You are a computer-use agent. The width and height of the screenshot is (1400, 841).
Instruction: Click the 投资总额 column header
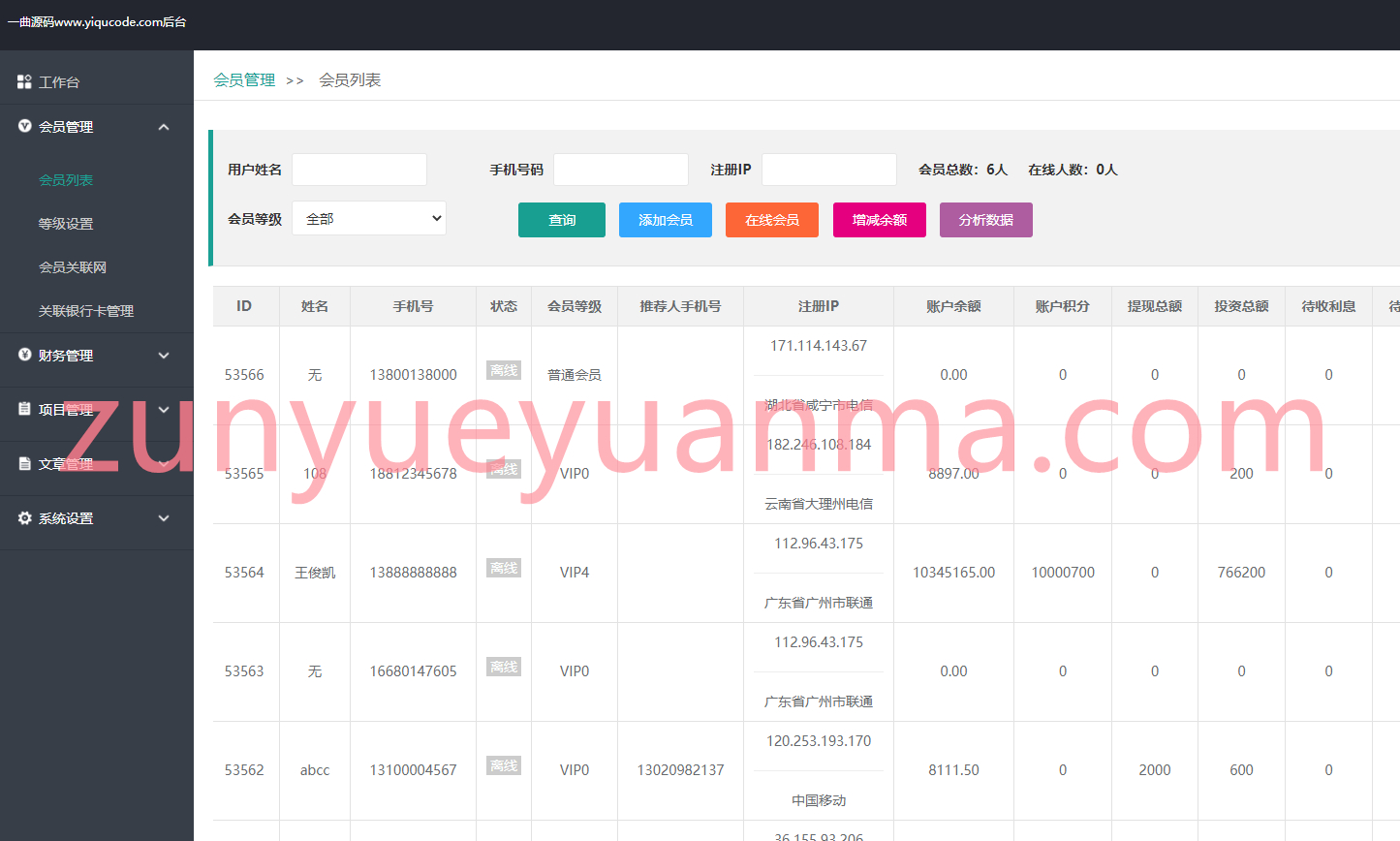[1242, 306]
